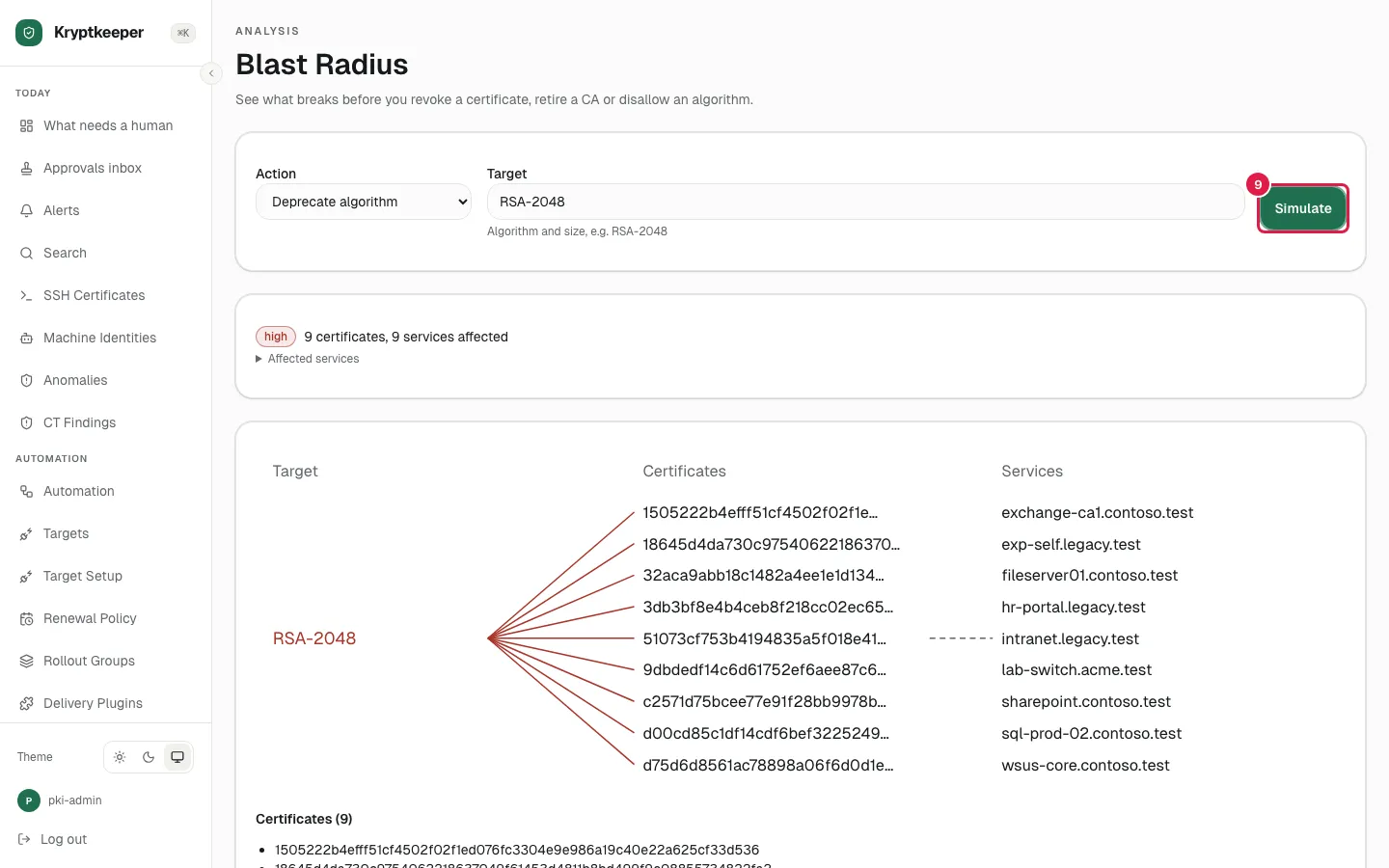Click service sql-prod-02.contoso.test

pos(1091,734)
